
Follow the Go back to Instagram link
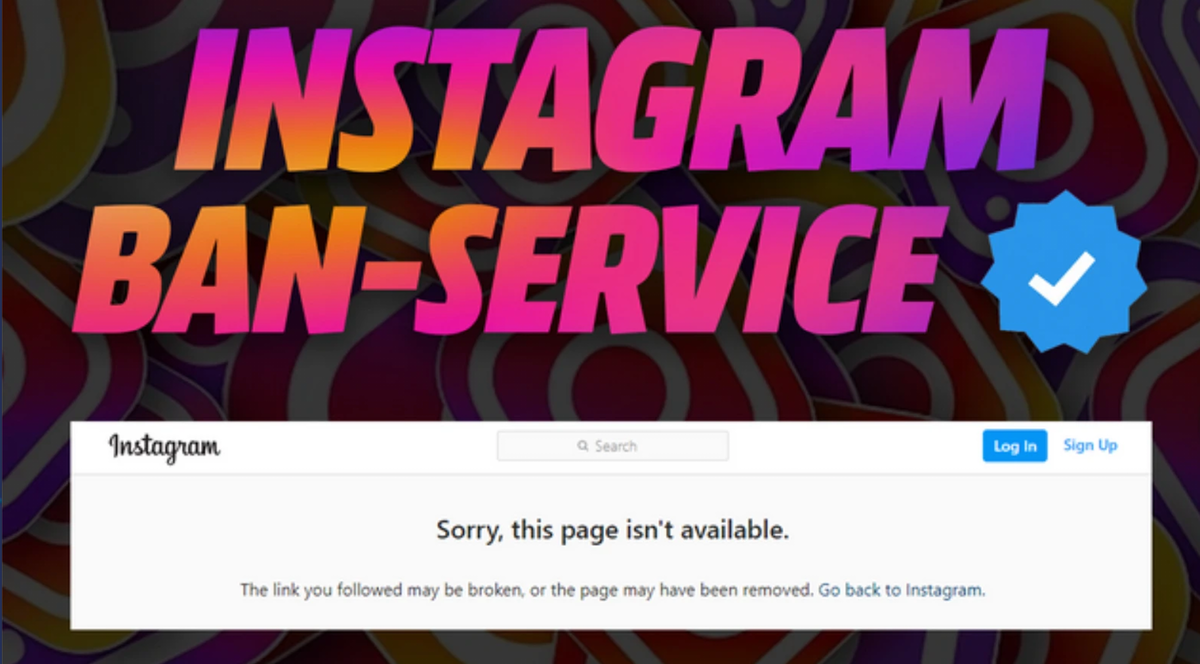pos(901,590)
